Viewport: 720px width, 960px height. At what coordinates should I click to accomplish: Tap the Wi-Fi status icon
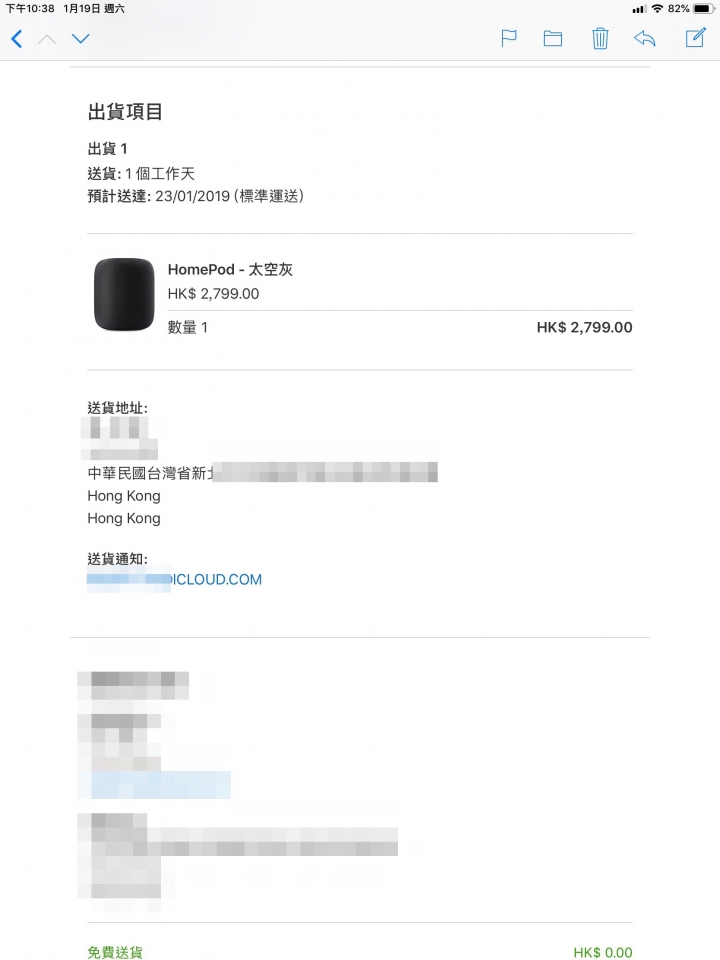pyautogui.click(x=658, y=8)
